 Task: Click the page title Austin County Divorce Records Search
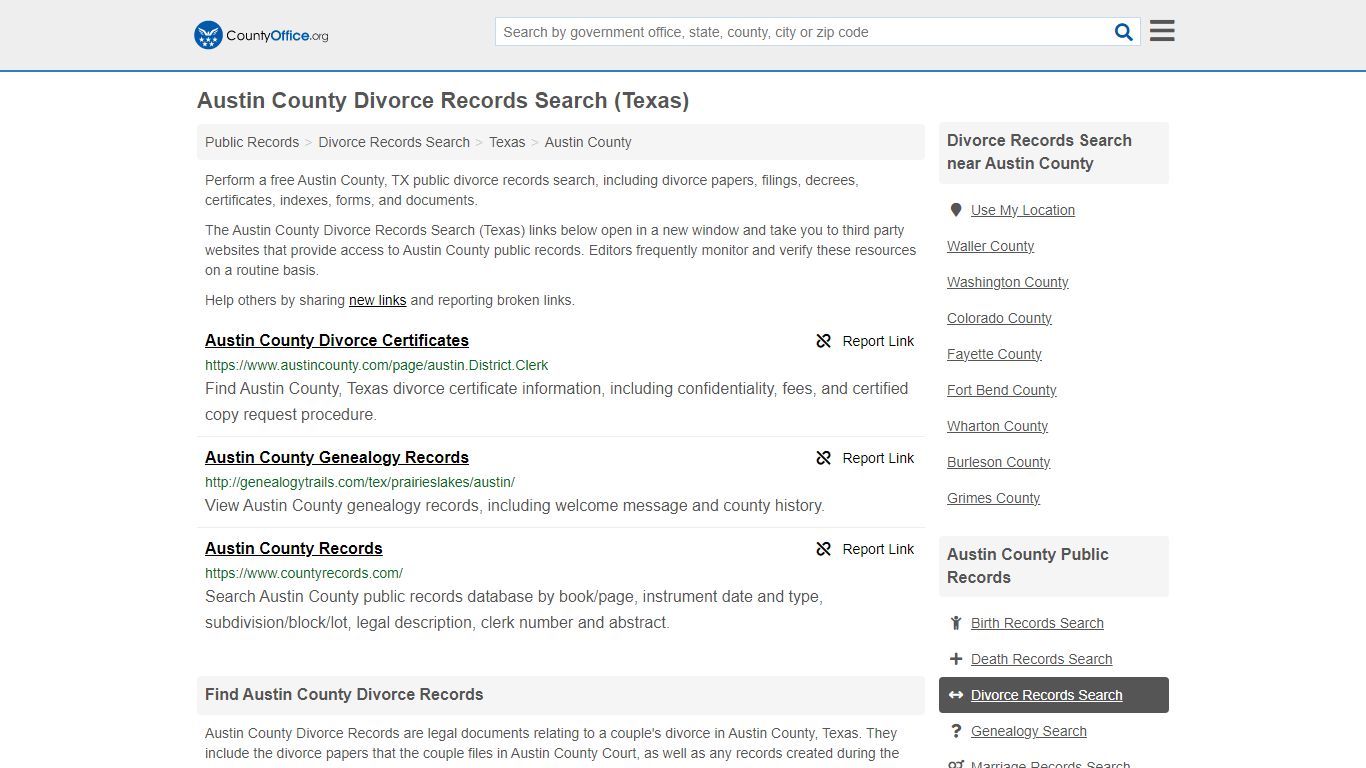tap(443, 101)
